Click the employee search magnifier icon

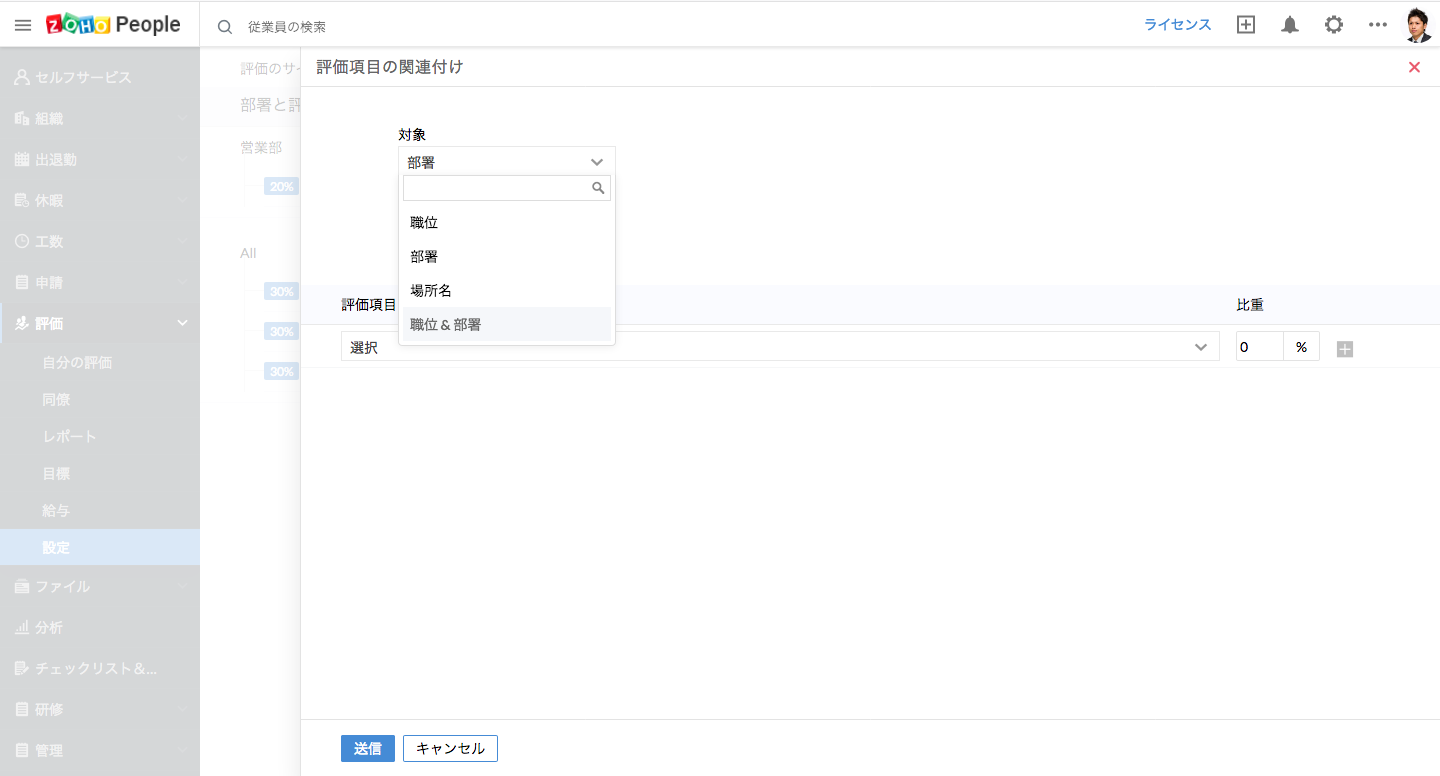pos(225,27)
